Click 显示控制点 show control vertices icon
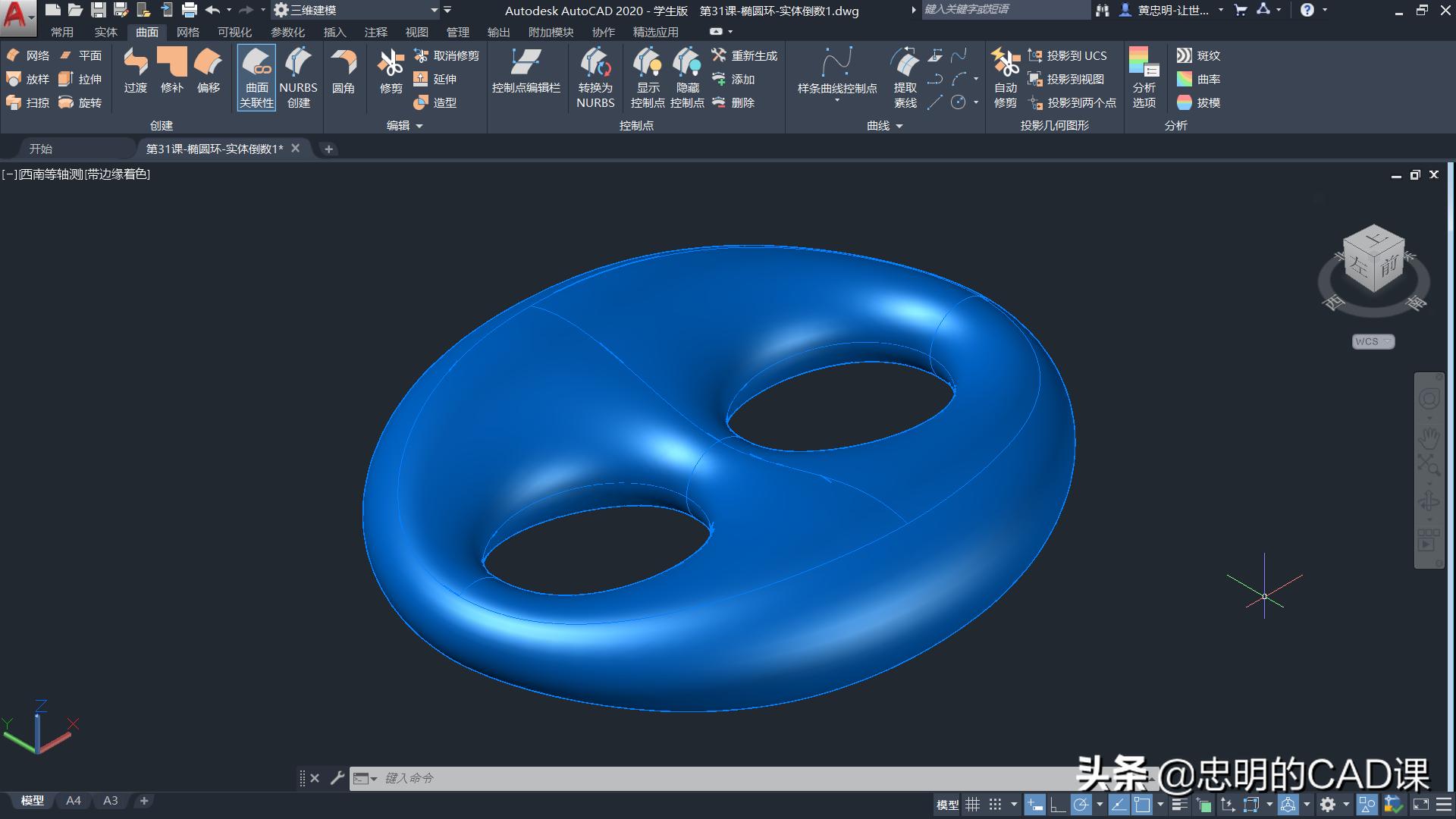 point(648,77)
